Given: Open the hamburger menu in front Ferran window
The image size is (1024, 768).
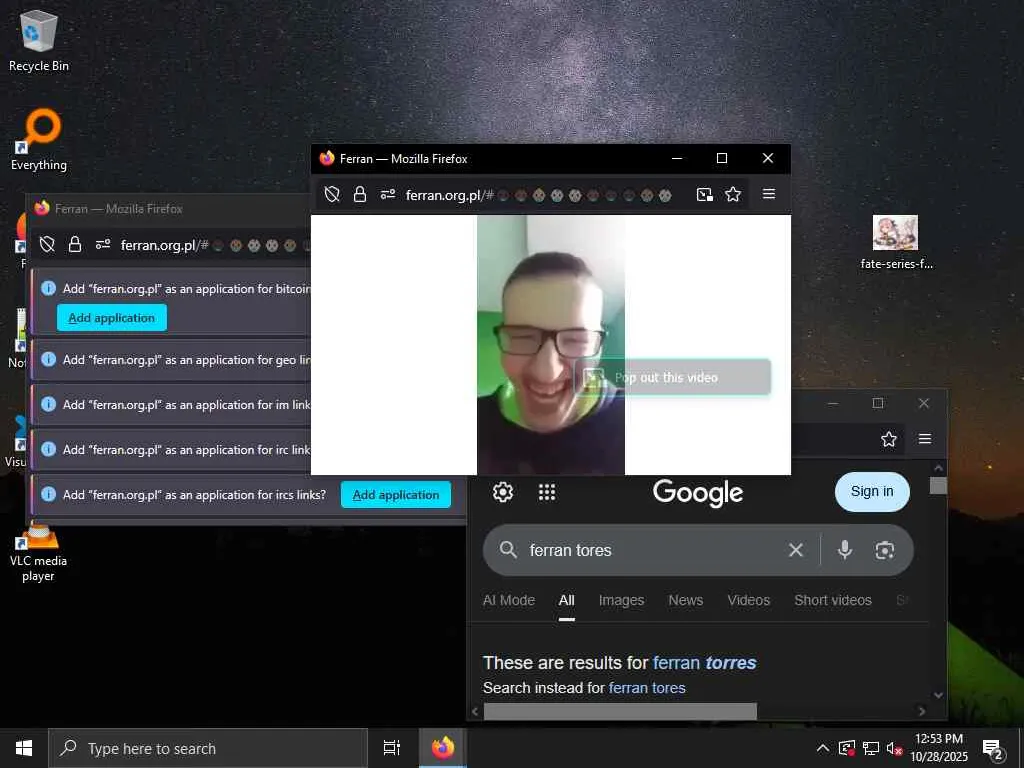Looking at the screenshot, I should click(x=769, y=194).
